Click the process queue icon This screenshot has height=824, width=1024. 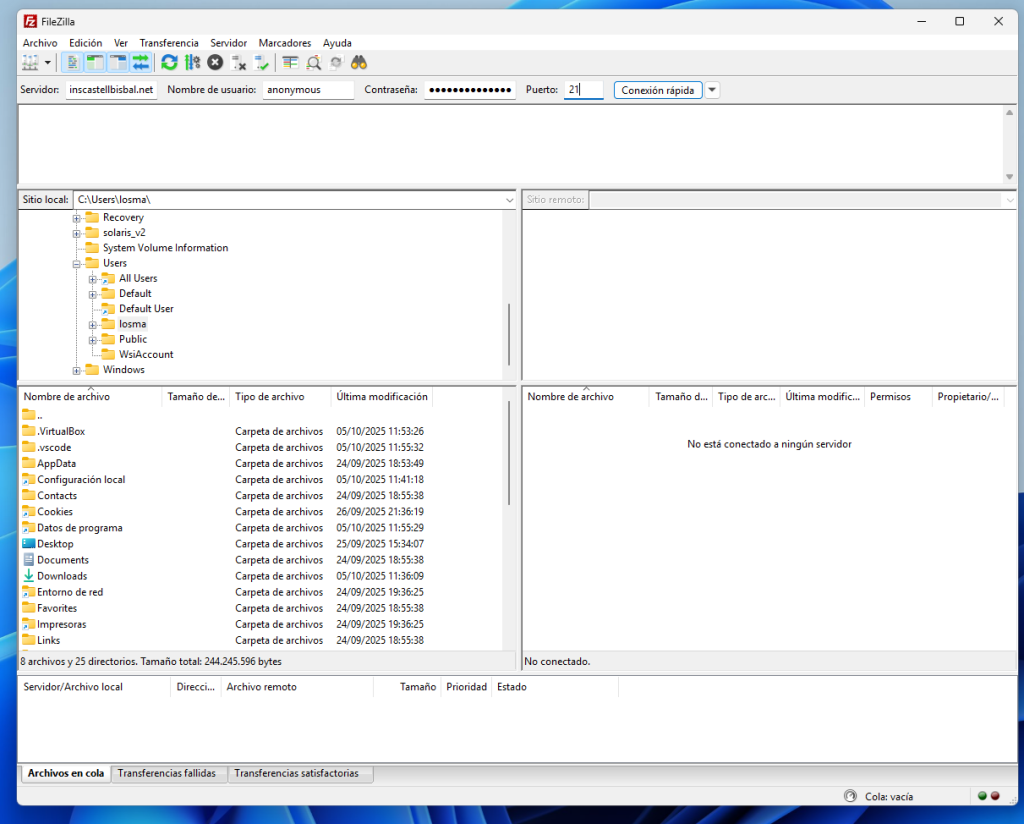(x=192, y=63)
